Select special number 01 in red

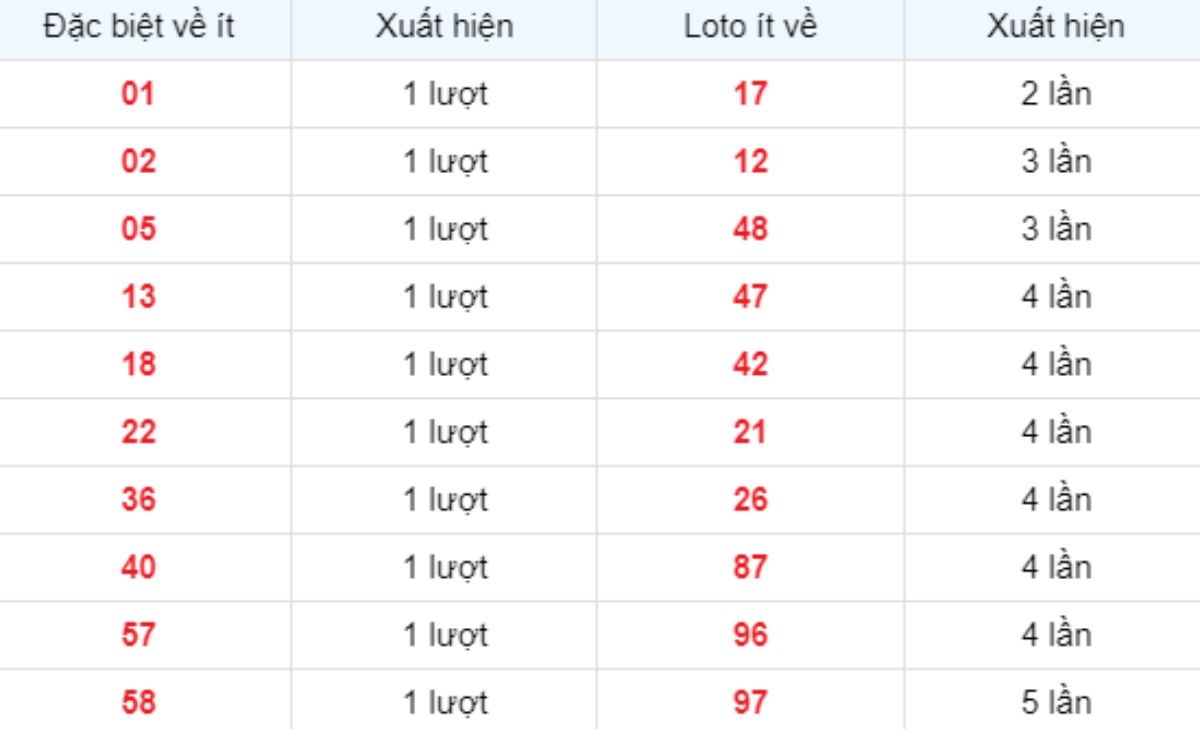pos(139,95)
